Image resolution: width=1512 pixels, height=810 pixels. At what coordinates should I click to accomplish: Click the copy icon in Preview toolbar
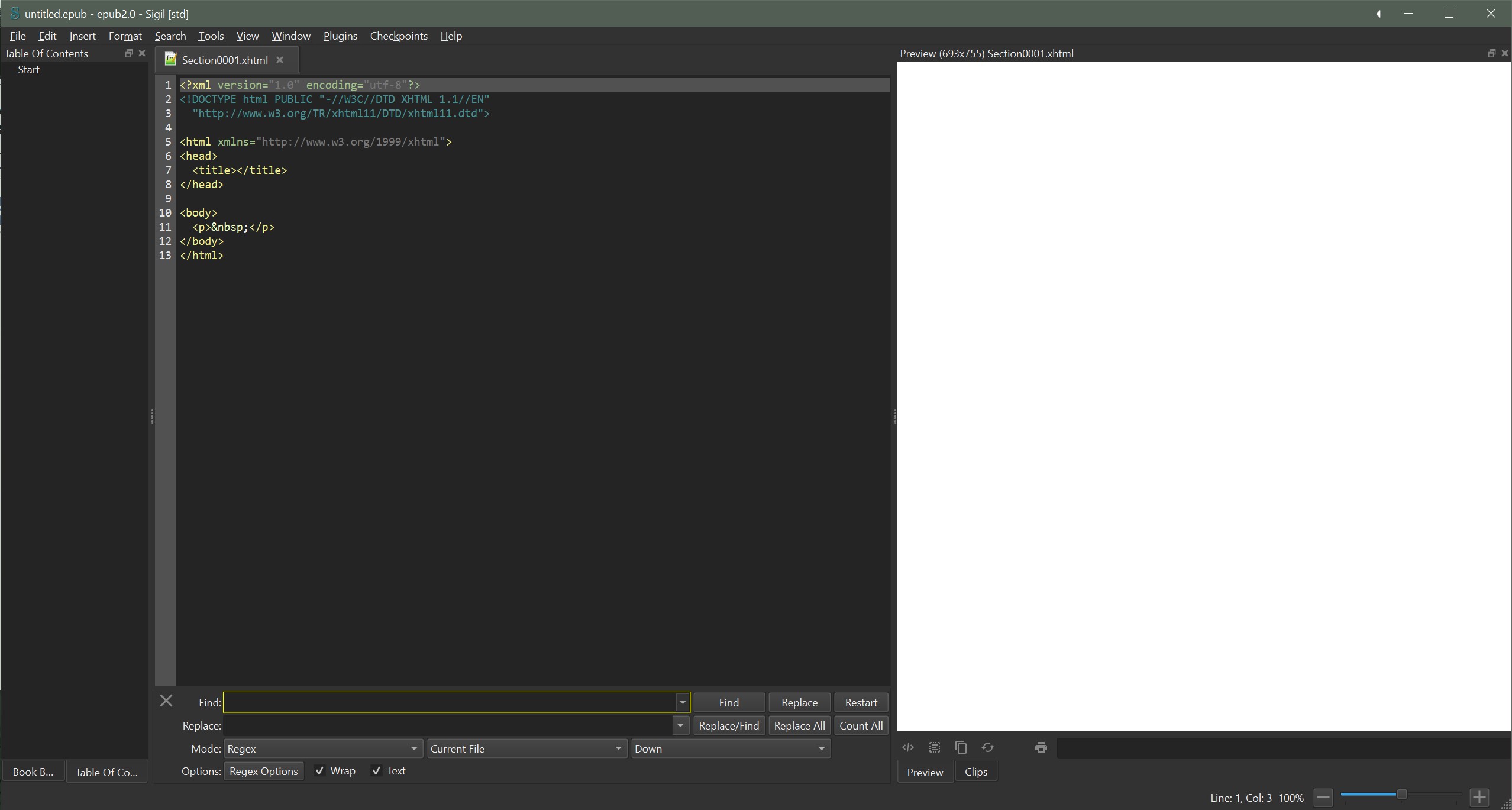(x=961, y=747)
